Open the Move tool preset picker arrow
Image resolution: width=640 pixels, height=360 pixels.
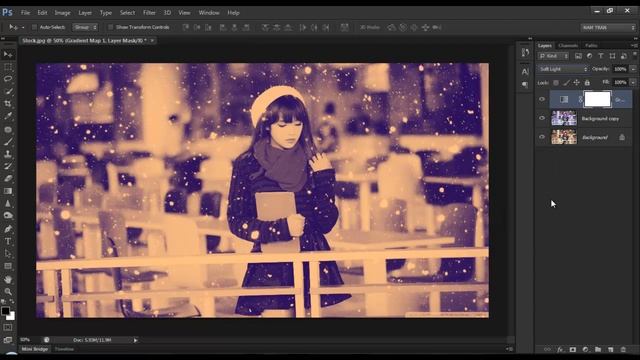click(23, 27)
